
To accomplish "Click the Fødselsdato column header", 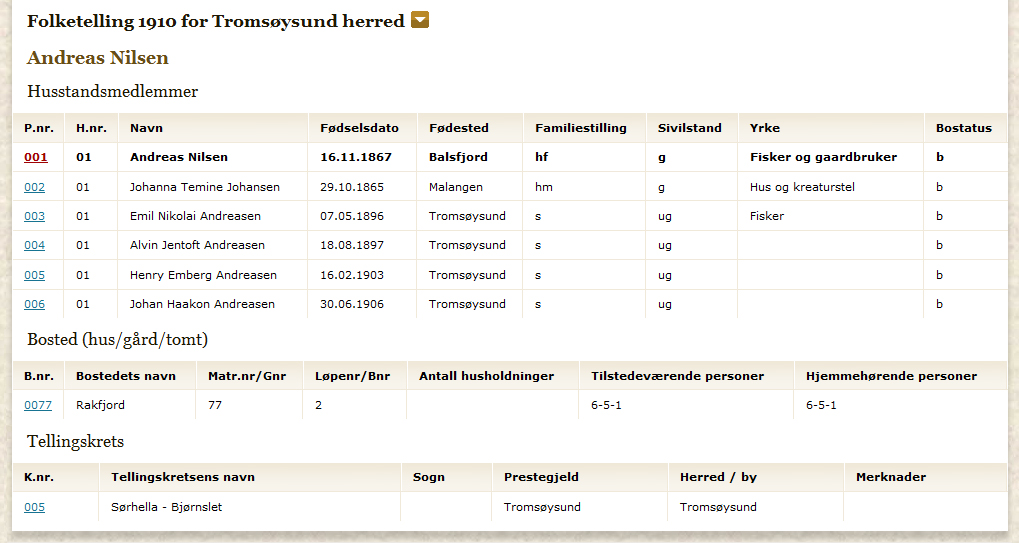I will click(359, 128).
